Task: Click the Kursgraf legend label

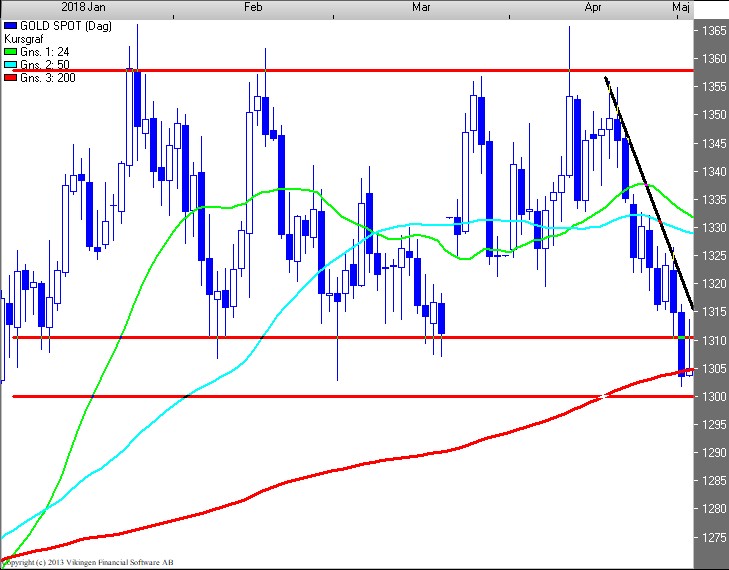Action: [25, 37]
